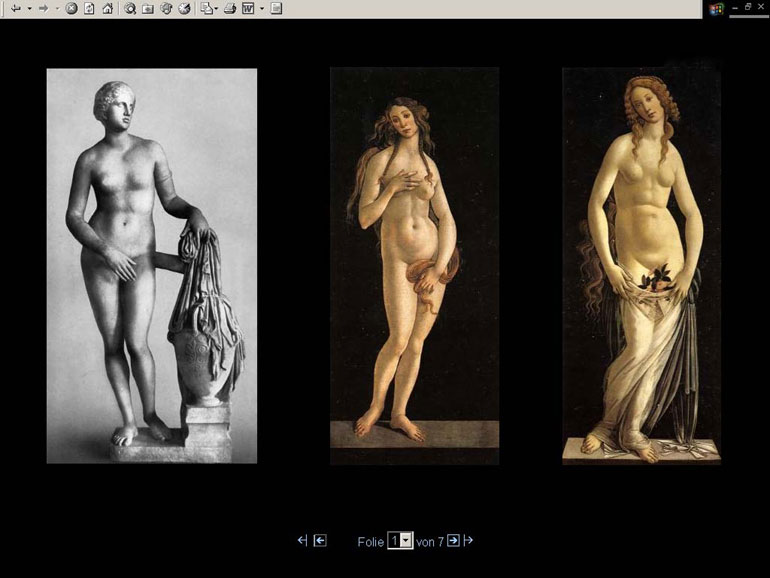Advance to the next slide

pos(453,541)
